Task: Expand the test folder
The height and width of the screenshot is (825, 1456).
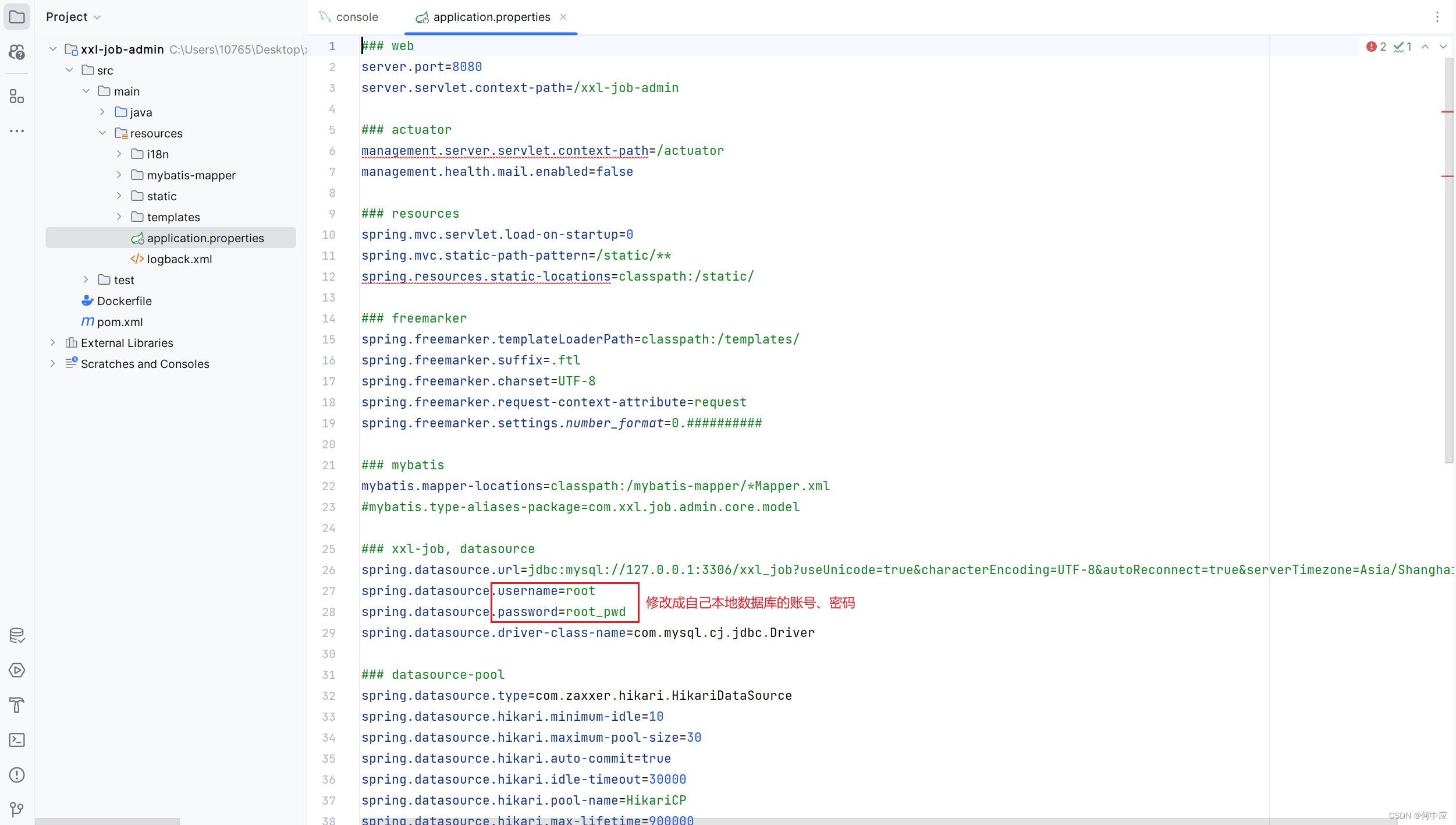Action: tap(86, 279)
